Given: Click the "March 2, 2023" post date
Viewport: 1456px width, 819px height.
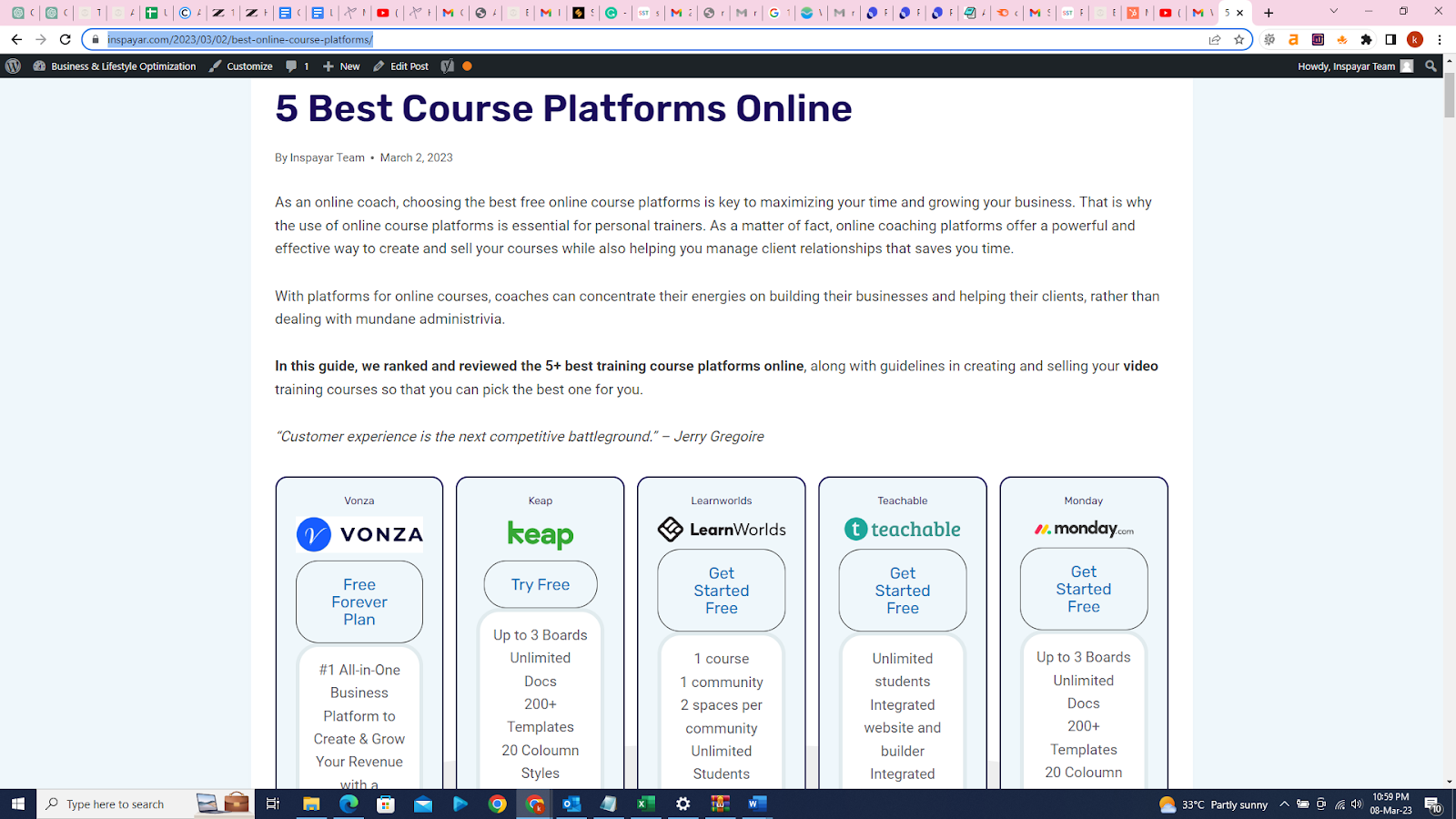Looking at the screenshot, I should tap(416, 157).
